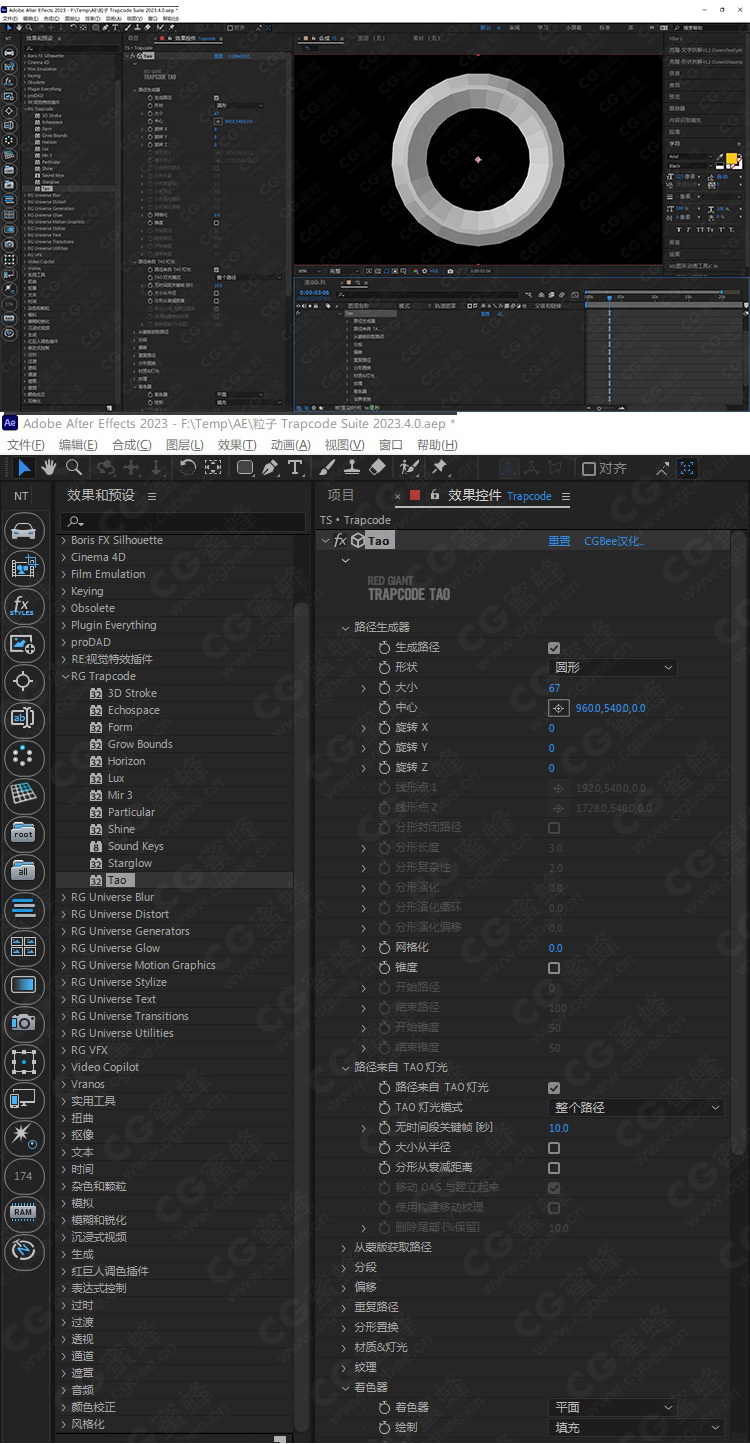Click the 大小 value 67
This screenshot has width=750, height=1444.
(554, 688)
